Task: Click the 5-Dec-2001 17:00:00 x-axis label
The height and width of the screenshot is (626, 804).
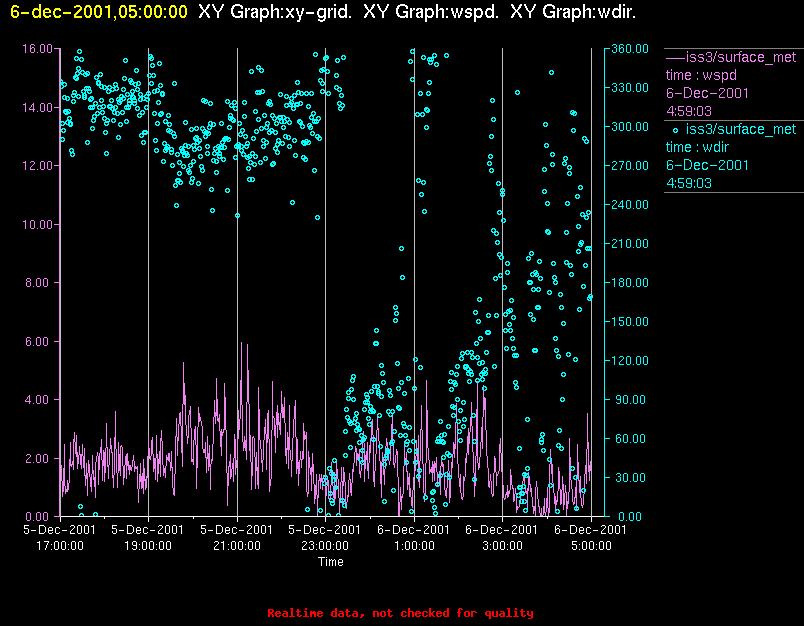Action: pos(60,537)
